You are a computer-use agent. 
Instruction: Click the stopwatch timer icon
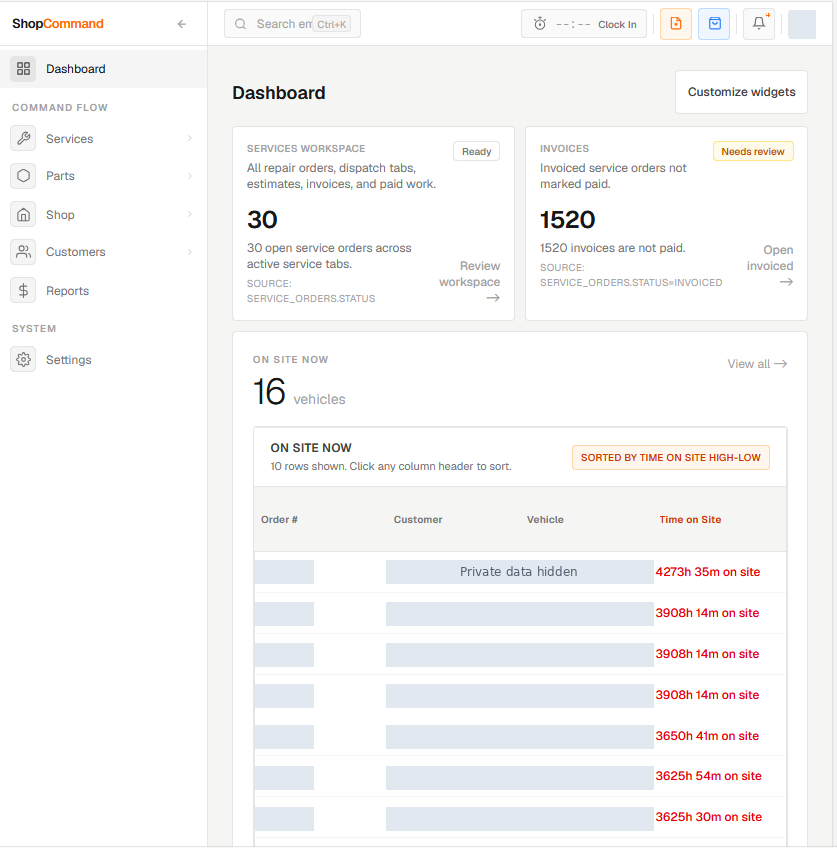tap(540, 24)
